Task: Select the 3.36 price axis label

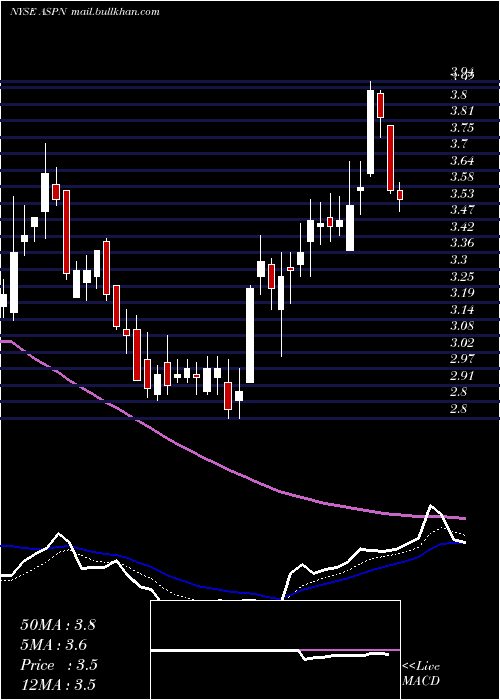Action: pos(462,243)
